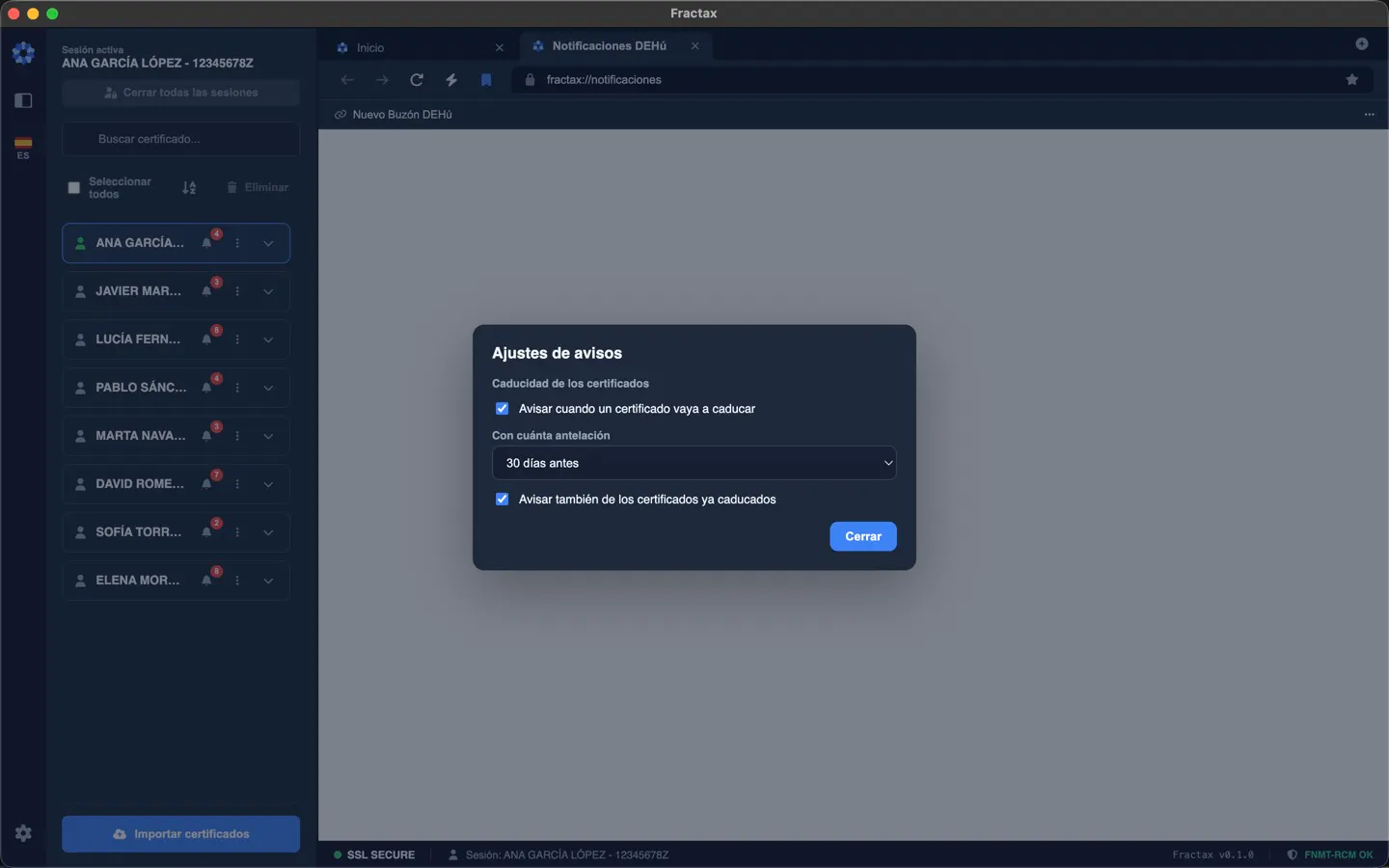Image resolution: width=1389 pixels, height=868 pixels.
Task: Click 'Cerrar todas las sesiones'
Action: [181, 93]
